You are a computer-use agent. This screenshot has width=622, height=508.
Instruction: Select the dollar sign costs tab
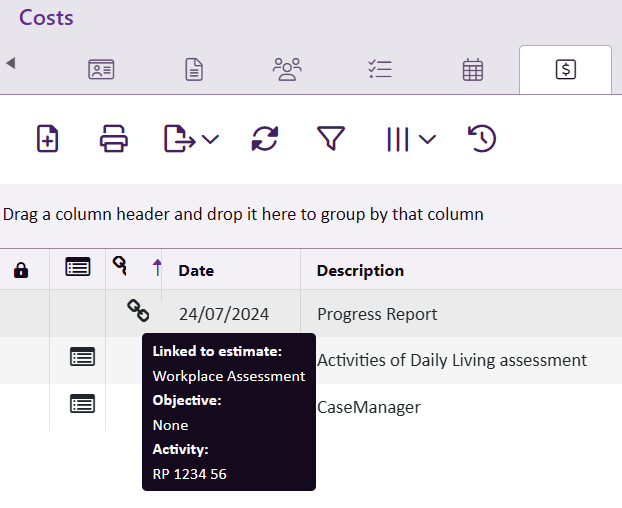click(x=565, y=70)
